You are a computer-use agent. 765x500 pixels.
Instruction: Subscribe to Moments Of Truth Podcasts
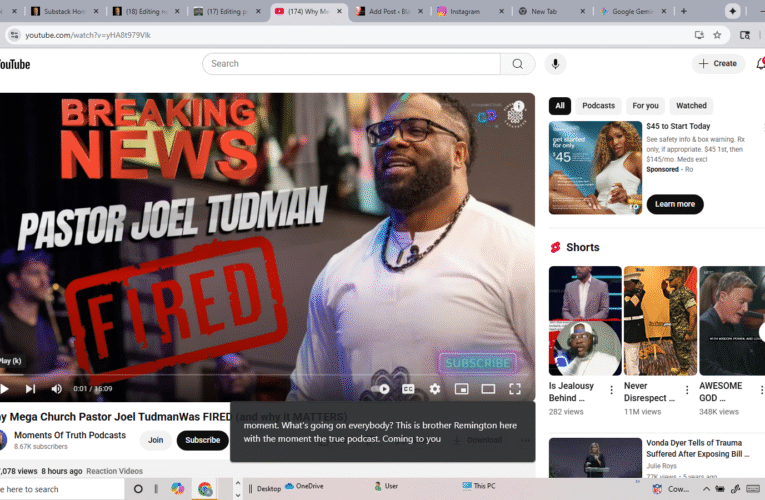(x=202, y=440)
